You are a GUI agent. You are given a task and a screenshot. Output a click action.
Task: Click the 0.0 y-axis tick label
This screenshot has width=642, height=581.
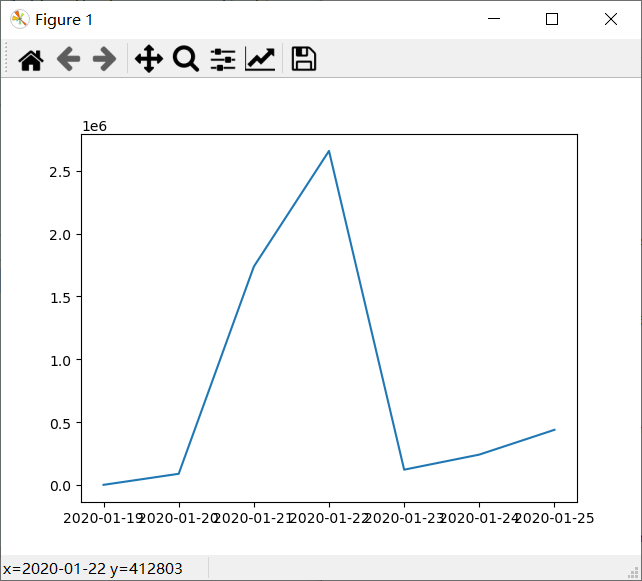coord(60,486)
